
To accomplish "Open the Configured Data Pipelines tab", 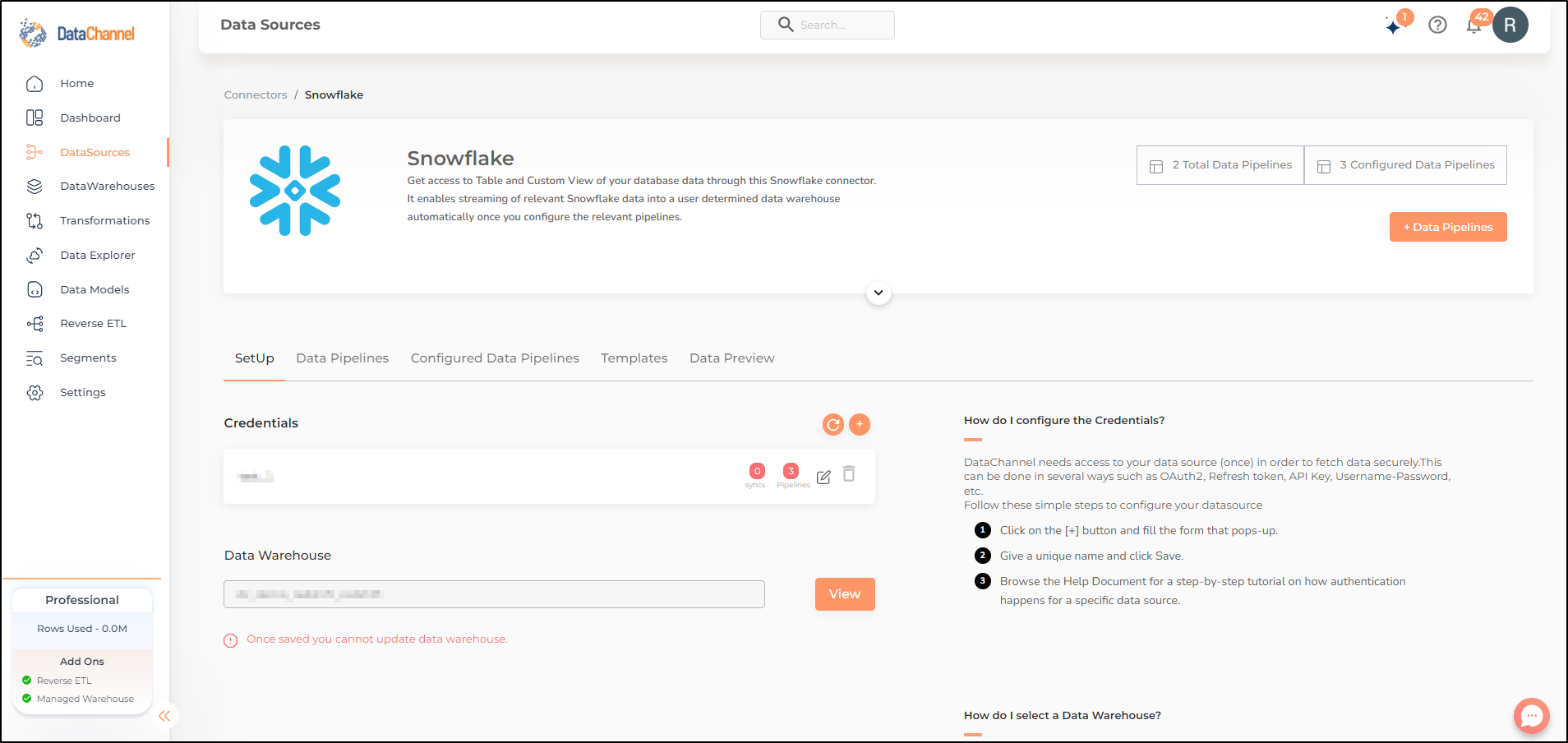I will point(495,358).
